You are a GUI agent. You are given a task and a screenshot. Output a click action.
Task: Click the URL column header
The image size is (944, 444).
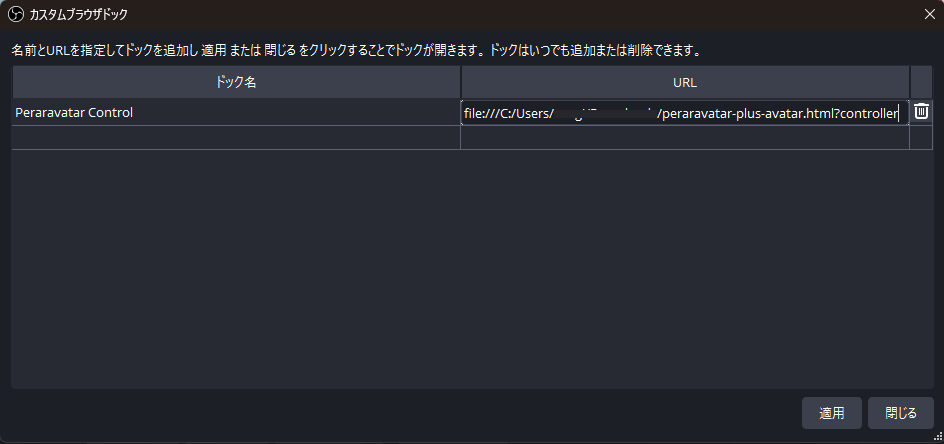coord(685,83)
